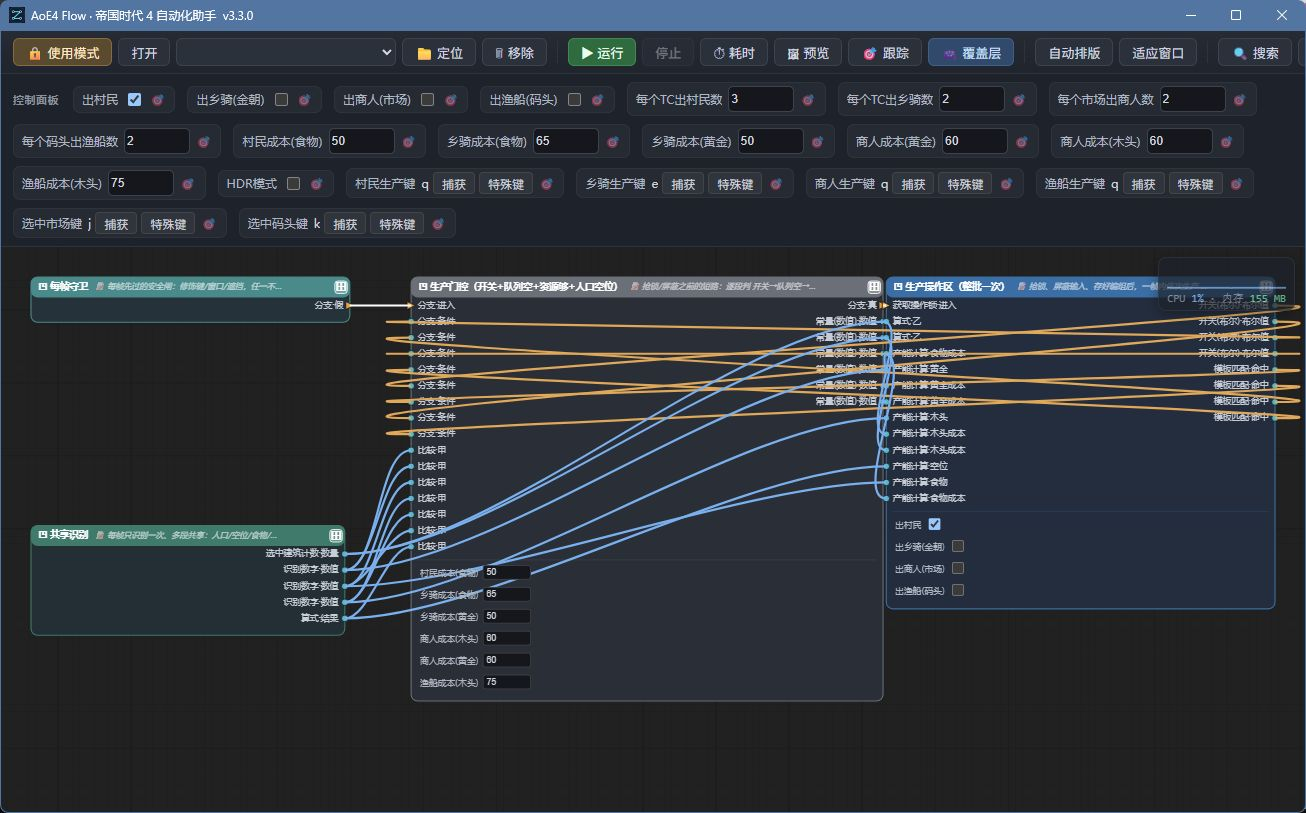Viewport: 1306px width, 813px height.
Task: Click the target icon beside HDR模式
Action: (316, 184)
